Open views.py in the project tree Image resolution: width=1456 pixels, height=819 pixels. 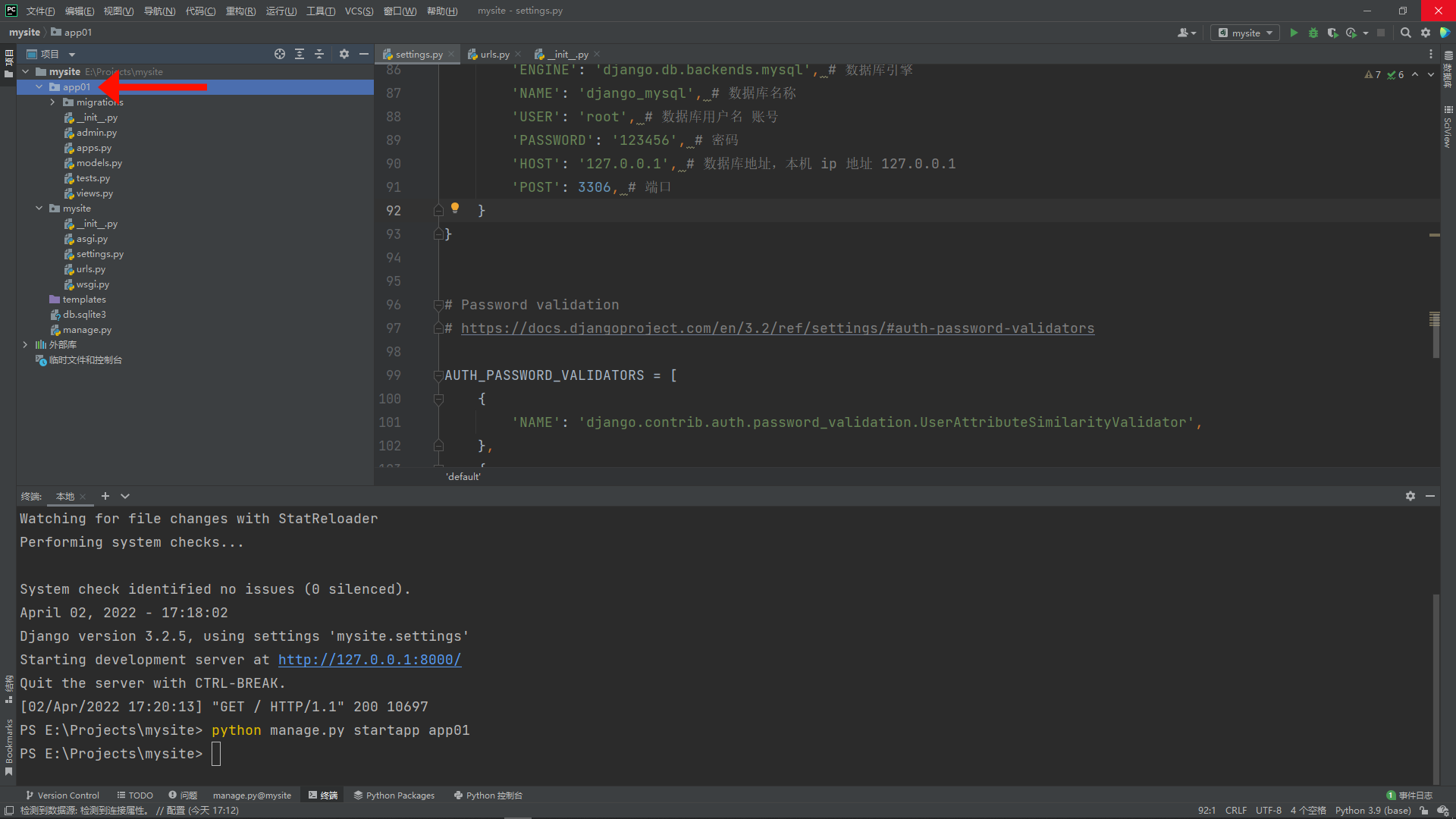[x=94, y=193]
